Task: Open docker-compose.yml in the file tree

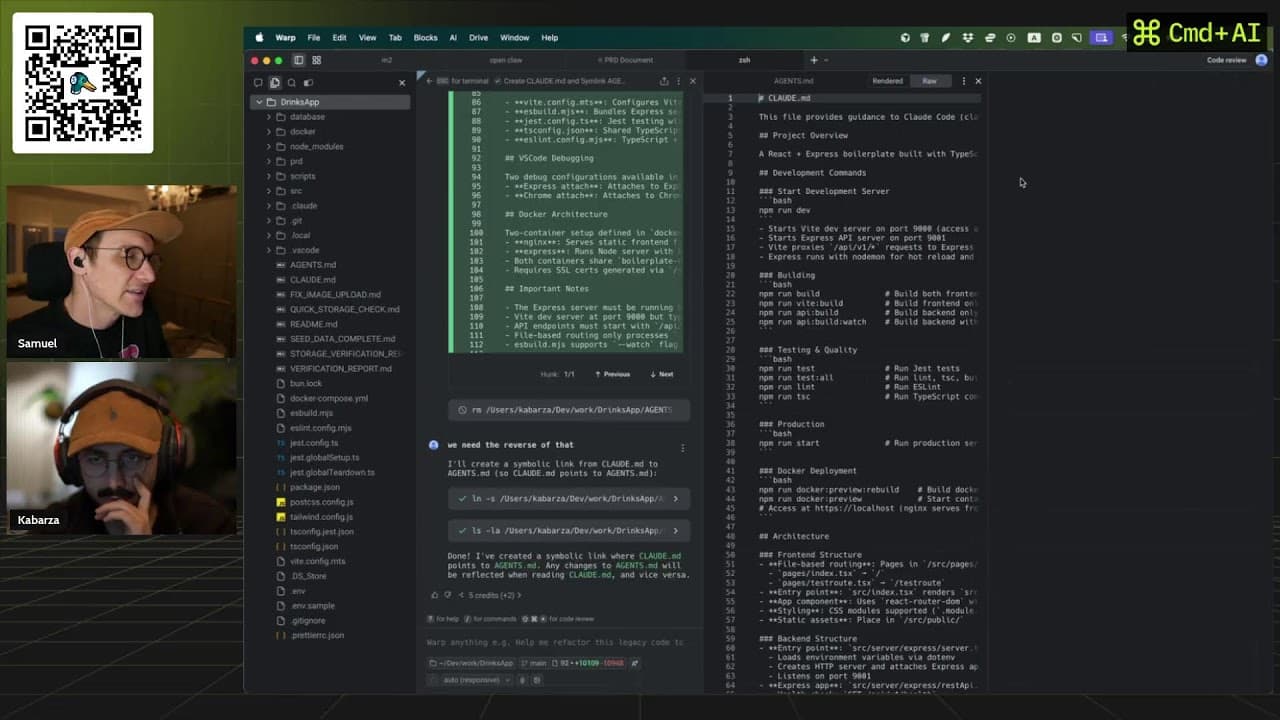Action: click(328, 398)
